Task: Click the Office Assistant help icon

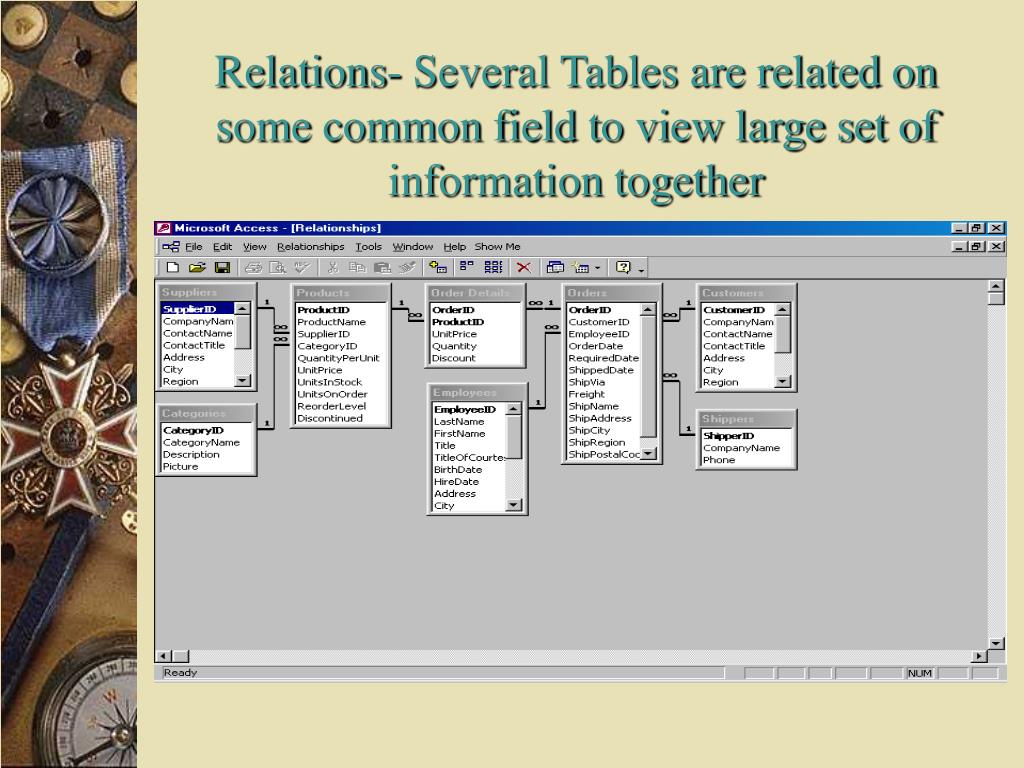Action: pyautogui.click(x=624, y=267)
